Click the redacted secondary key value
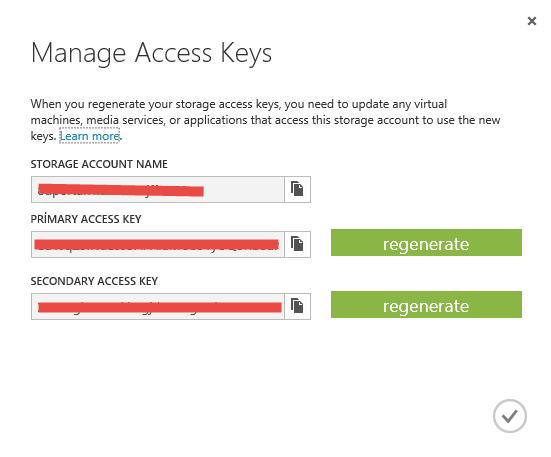 (160, 307)
